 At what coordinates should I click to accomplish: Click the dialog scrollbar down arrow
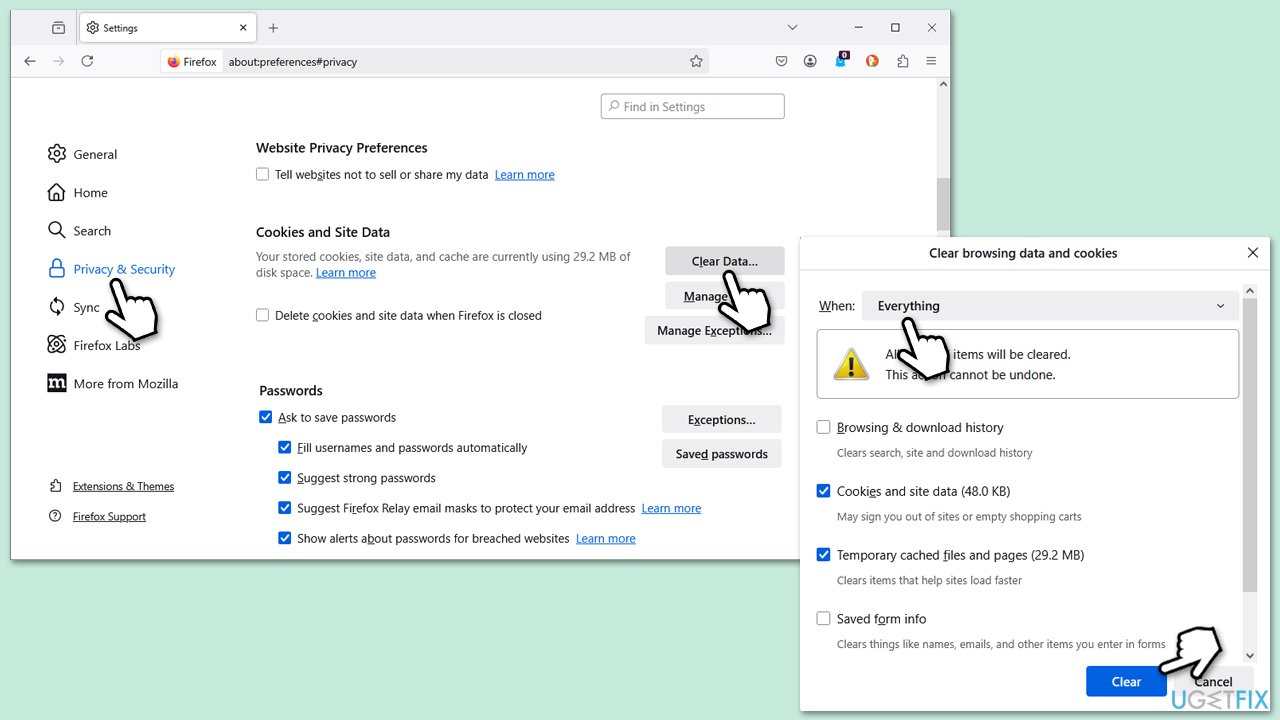click(1249, 655)
